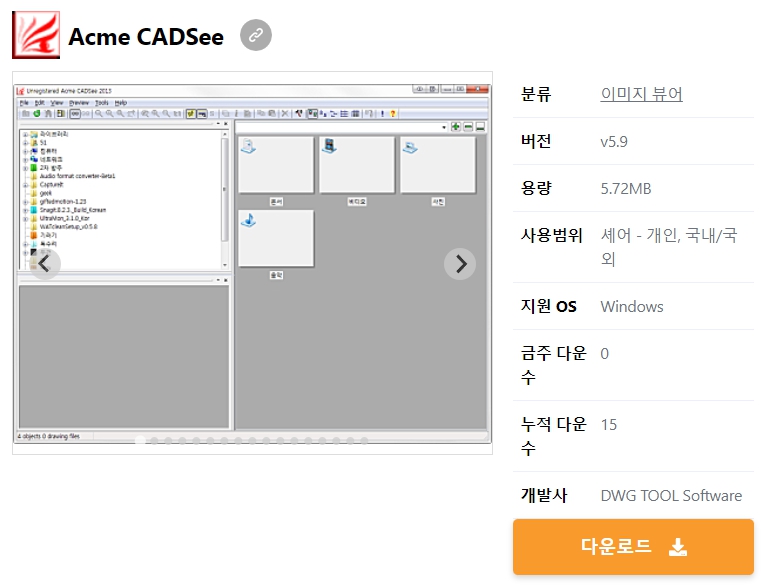Click the Acme CADSee red logo icon
This screenshot has height=586, width=761.
pos(36,35)
